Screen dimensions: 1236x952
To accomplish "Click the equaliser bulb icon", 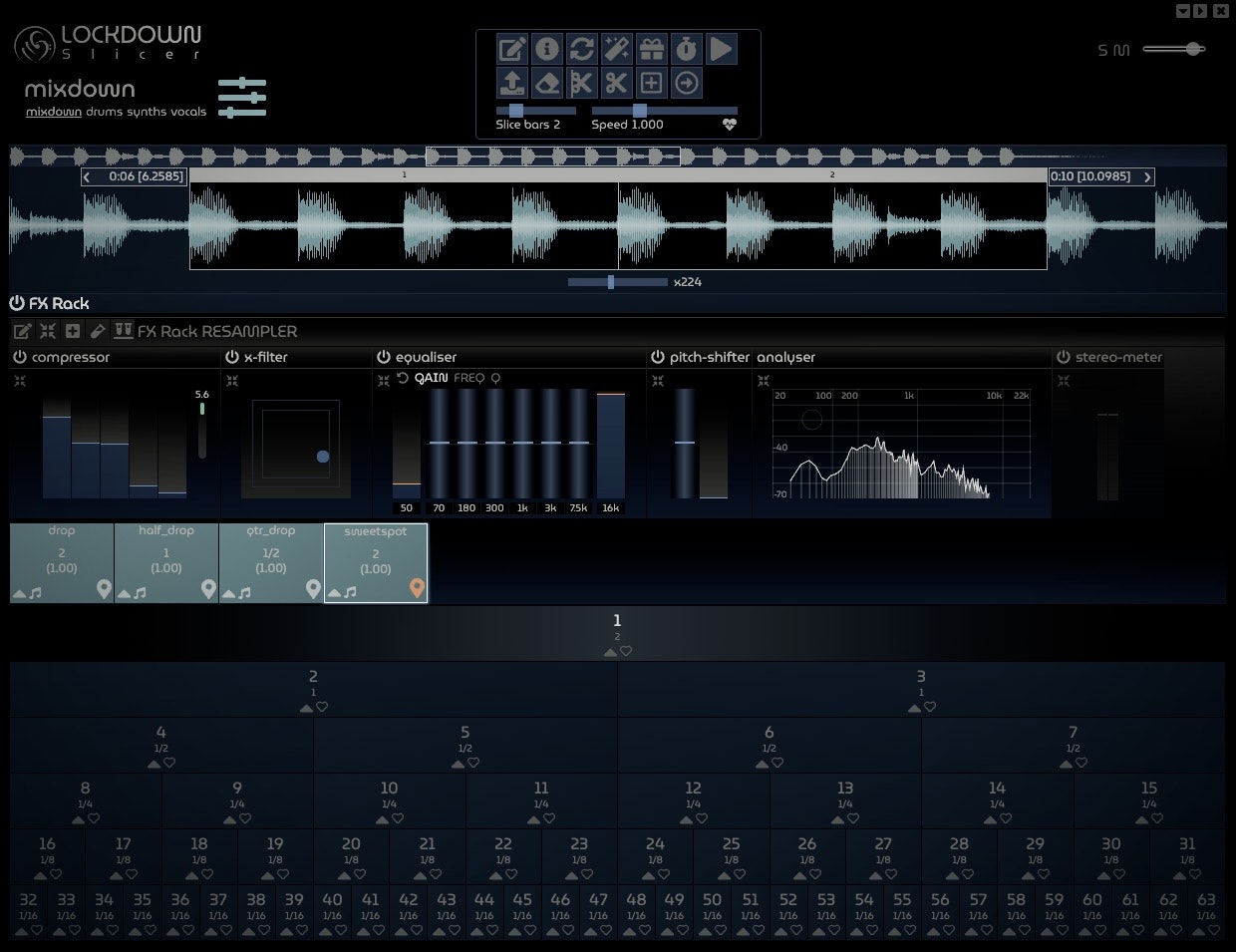I will point(495,378).
